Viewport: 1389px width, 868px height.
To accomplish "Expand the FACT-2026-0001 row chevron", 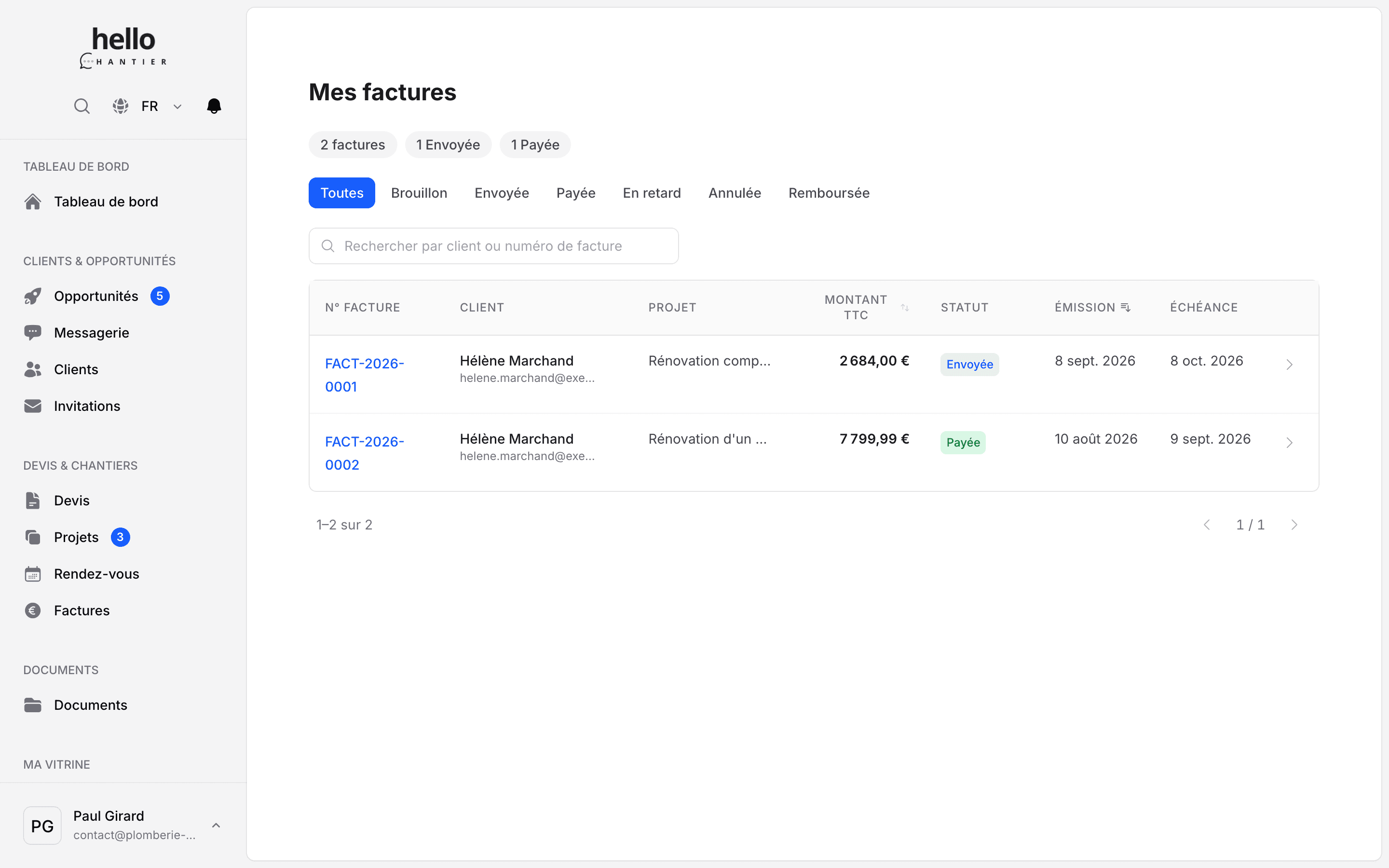I will 1289,365.
